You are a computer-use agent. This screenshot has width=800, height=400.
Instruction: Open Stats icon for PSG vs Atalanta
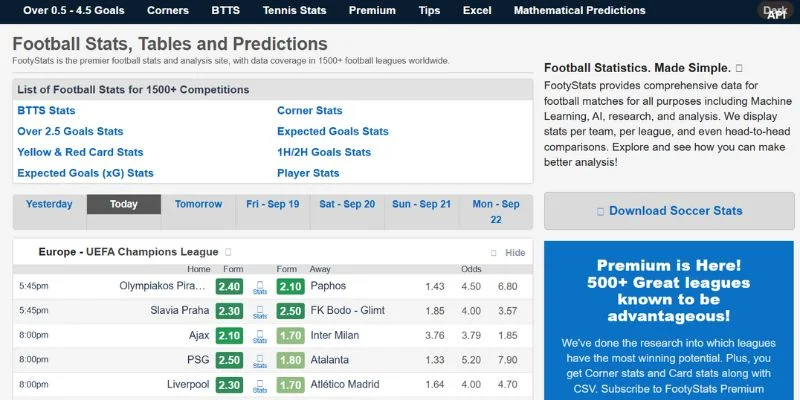coord(260,359)
